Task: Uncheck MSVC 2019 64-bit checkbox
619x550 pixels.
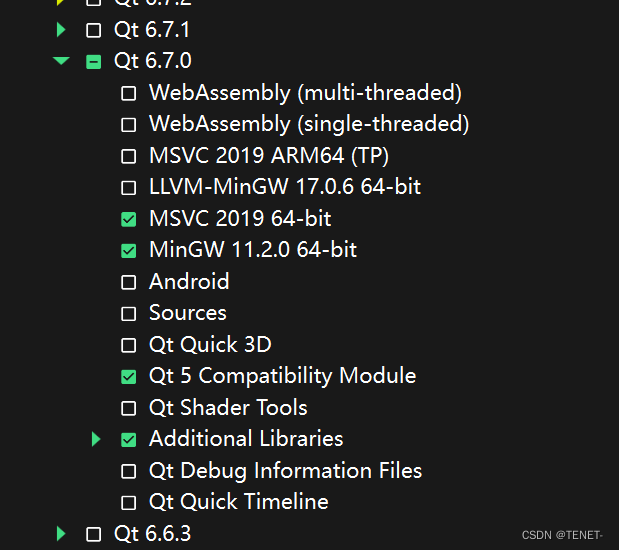Action: (x=128, y=219)
